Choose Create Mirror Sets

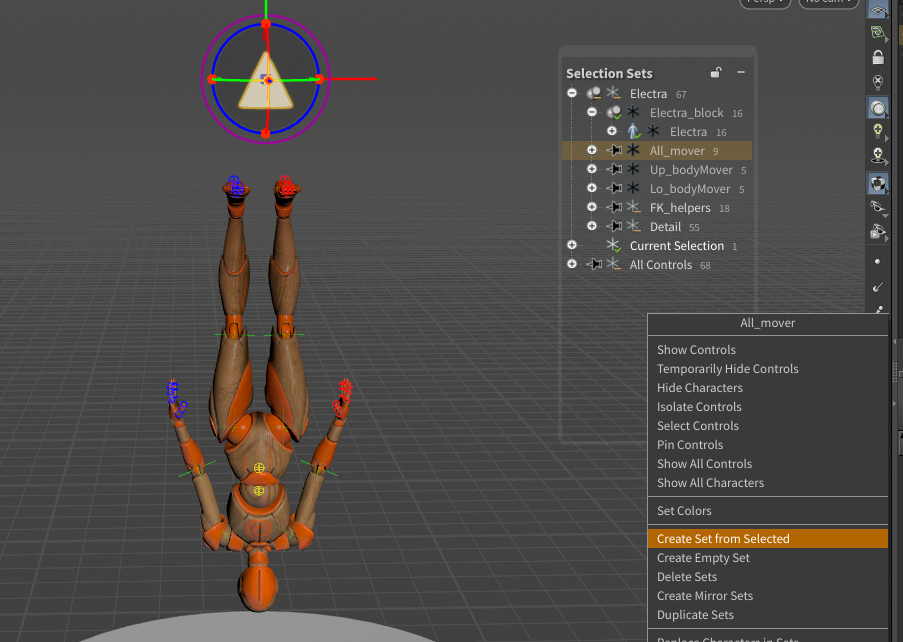click(x=768, y=596)
